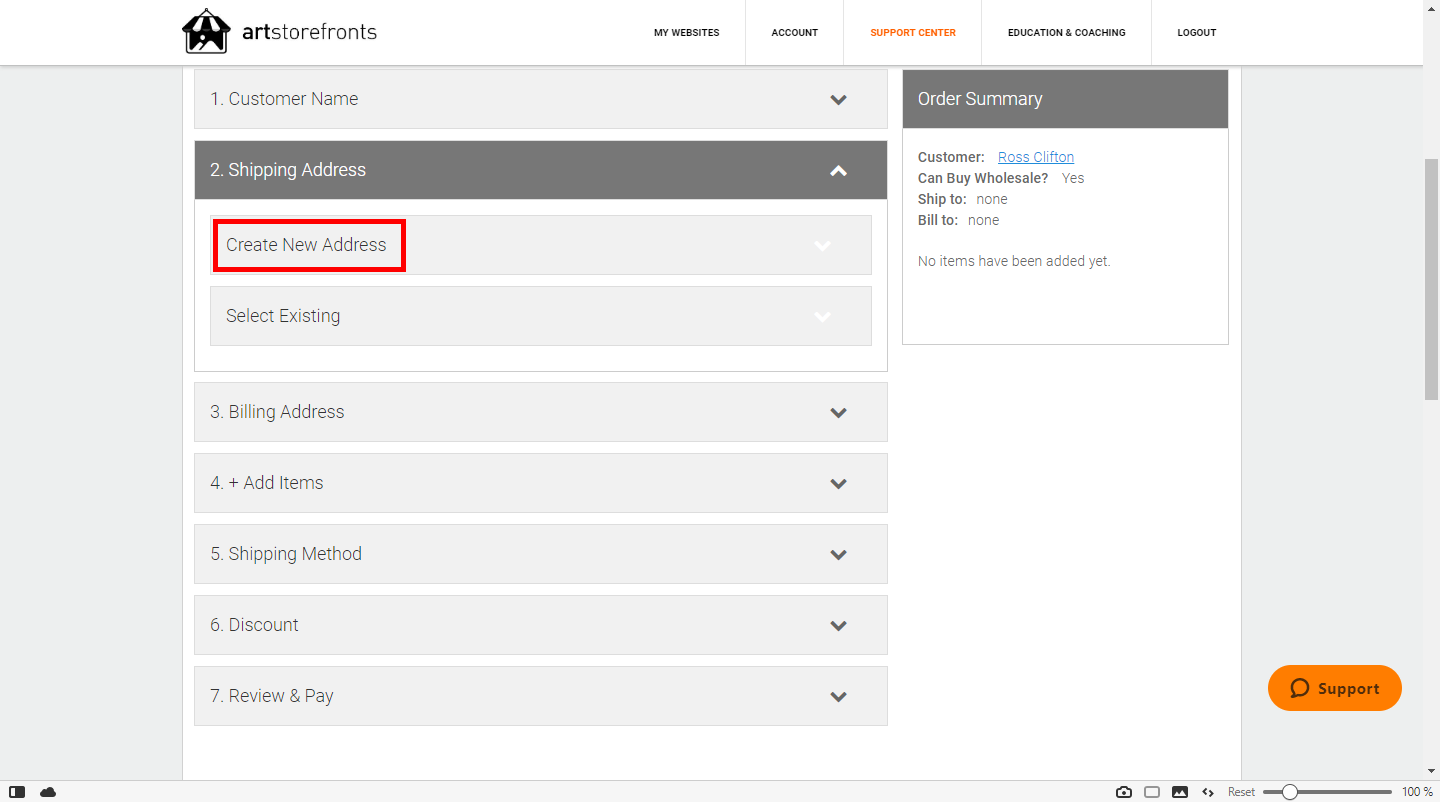The image size is (1440, 802).
Task: Click 'No items have been added yet.' text
Action: [x=1014, y=261]
